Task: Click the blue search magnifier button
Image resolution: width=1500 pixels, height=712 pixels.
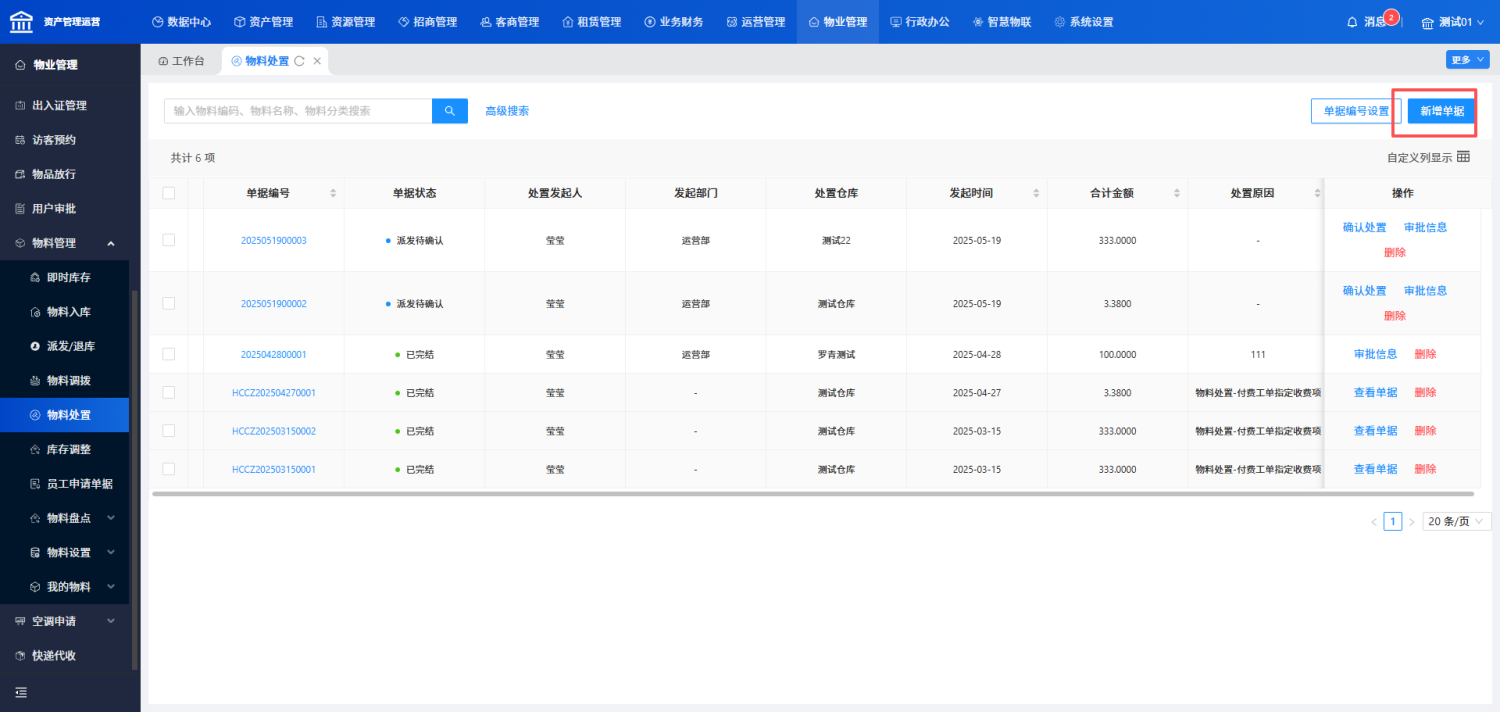Action: point(450,111)
